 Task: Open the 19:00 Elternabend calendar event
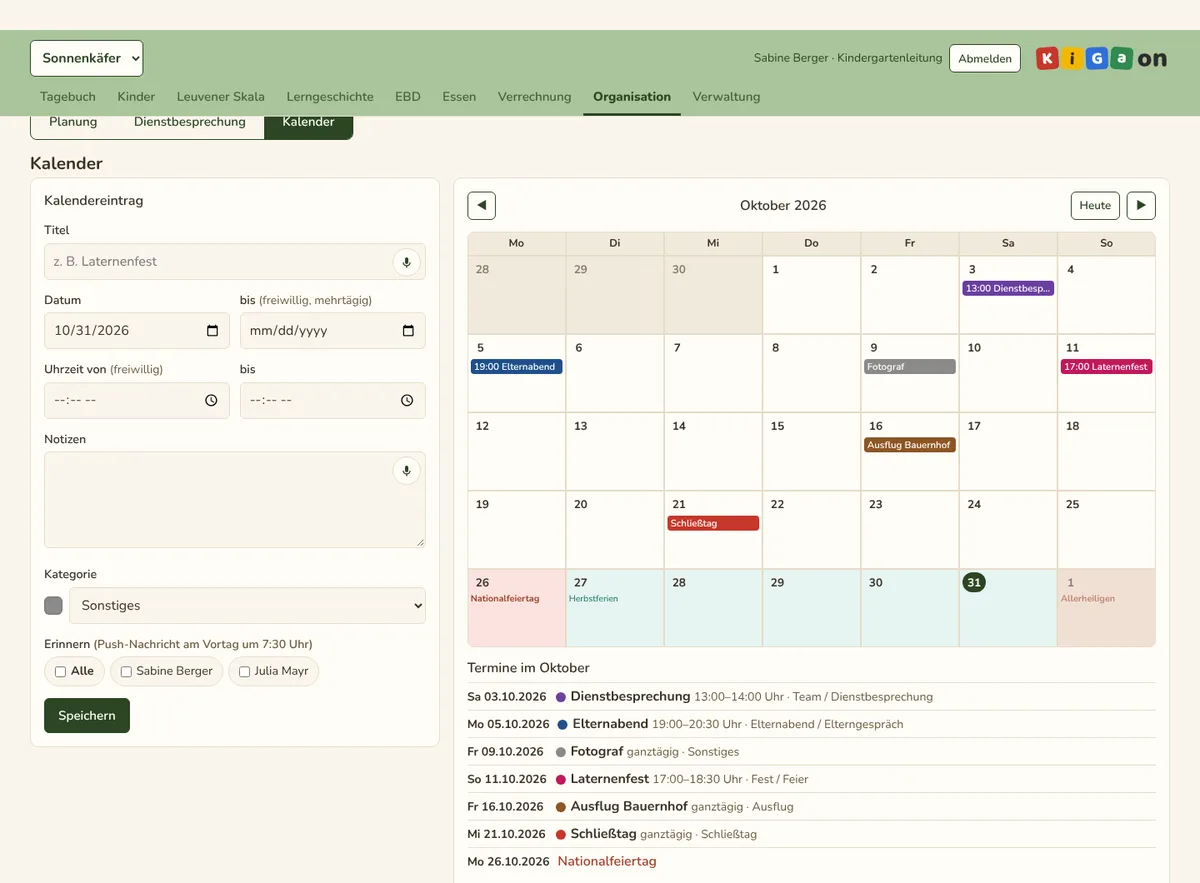(516, 367)
